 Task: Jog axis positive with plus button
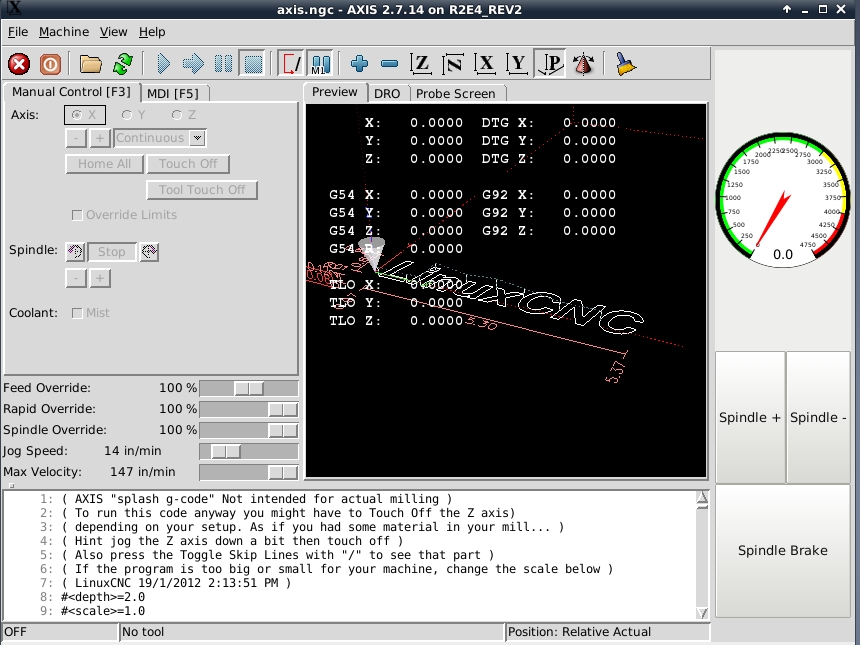[x=100, y=138]
